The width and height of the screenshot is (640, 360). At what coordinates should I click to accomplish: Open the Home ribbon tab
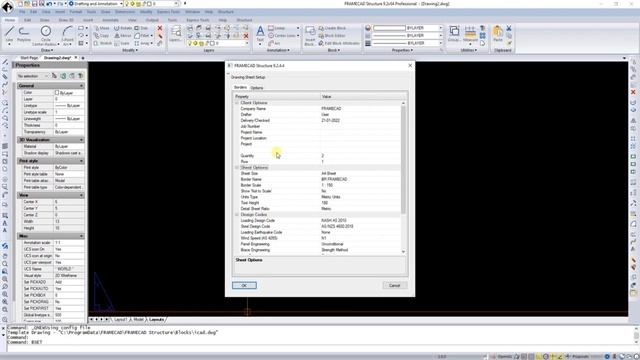tap(10, 20)
